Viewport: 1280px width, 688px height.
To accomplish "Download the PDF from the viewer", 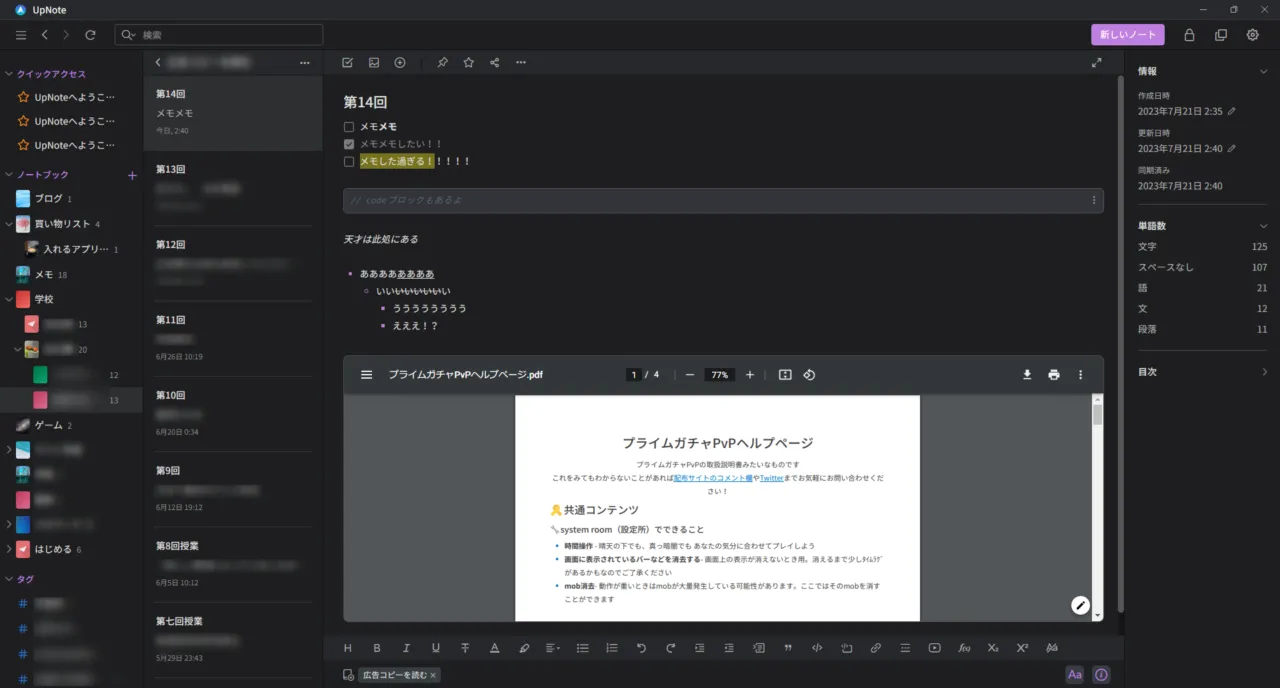I will [1026, 375].
